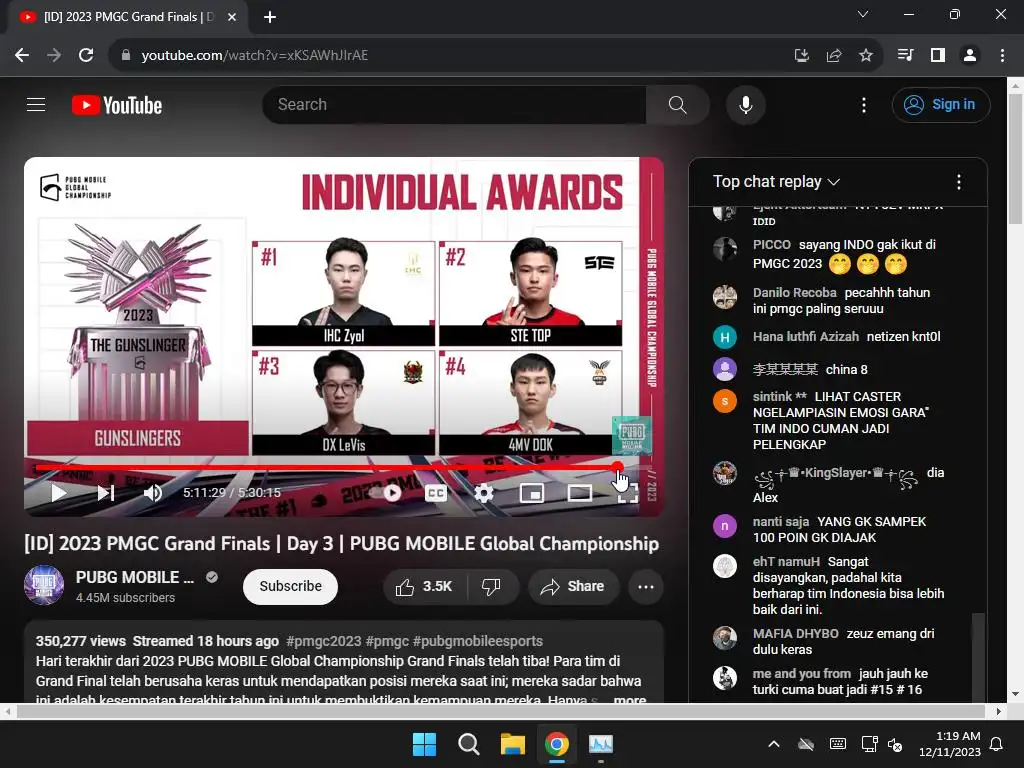The height and width of the screenshot is (768, 1024).
Task: Open the clock and date flyout
Action: click(x=950, y=744)
